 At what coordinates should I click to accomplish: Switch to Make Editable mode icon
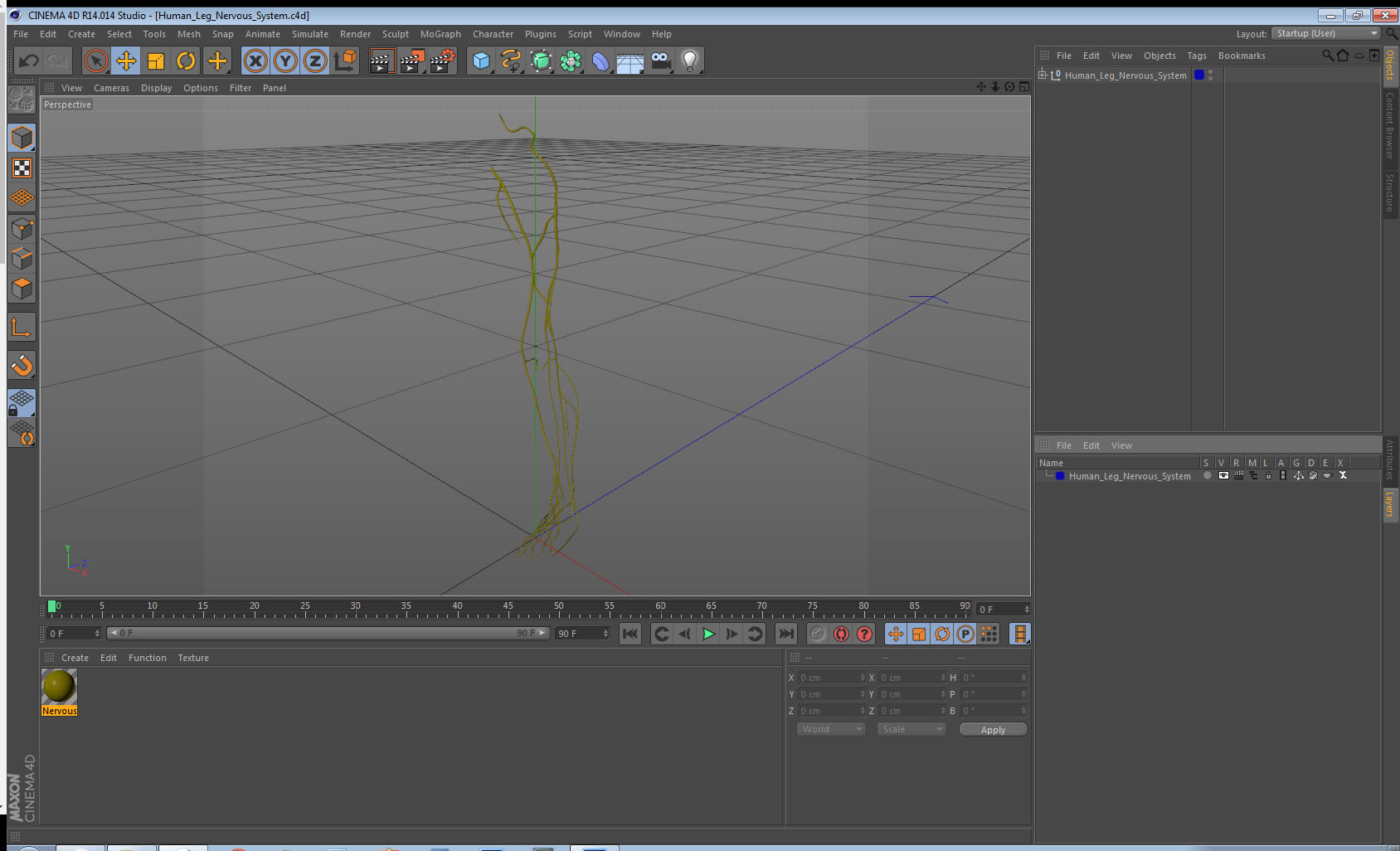coord(22,100)
